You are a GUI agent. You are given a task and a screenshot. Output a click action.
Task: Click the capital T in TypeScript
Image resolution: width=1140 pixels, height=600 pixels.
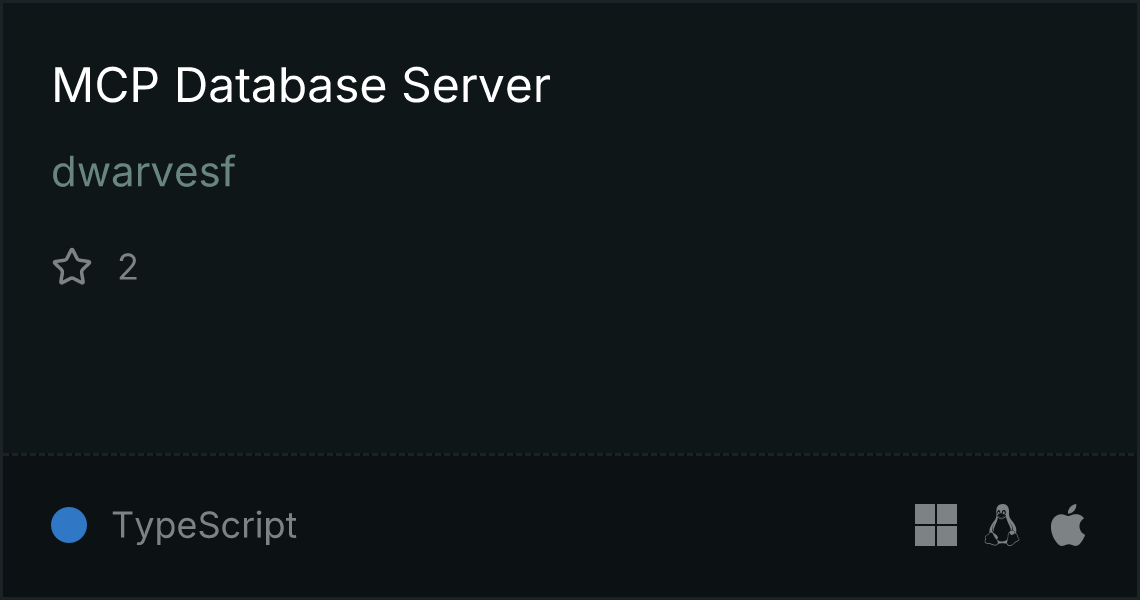[x=125, y=524]
